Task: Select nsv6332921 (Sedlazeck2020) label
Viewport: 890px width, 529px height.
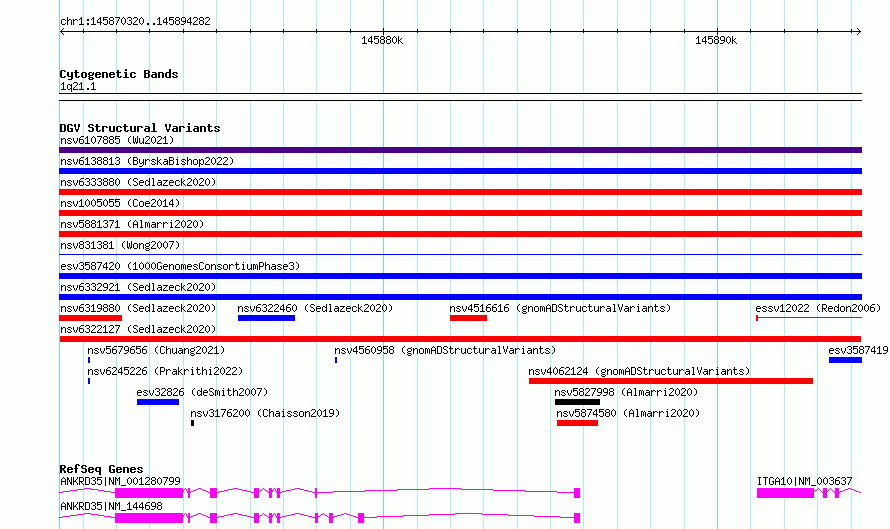Action: click(138, 287)
